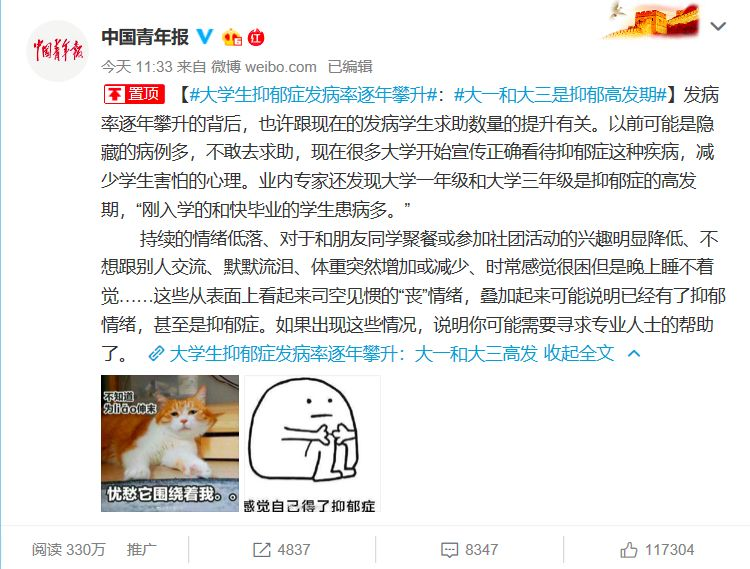750x569 pixels.
Task: Collapse full text with 收起全文
Action: tap(579, 353)
